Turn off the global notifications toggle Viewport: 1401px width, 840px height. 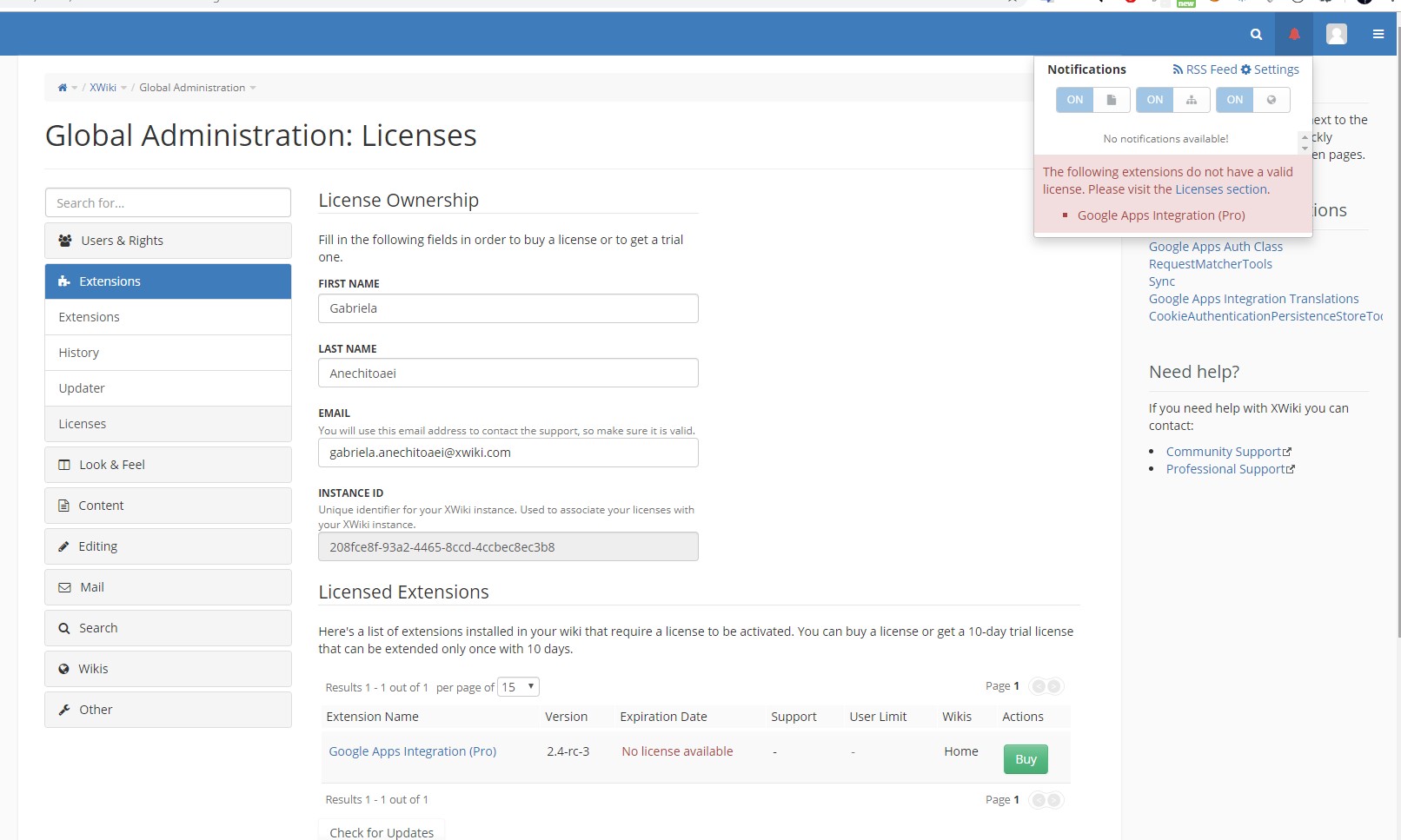[x=1234, y=99]
